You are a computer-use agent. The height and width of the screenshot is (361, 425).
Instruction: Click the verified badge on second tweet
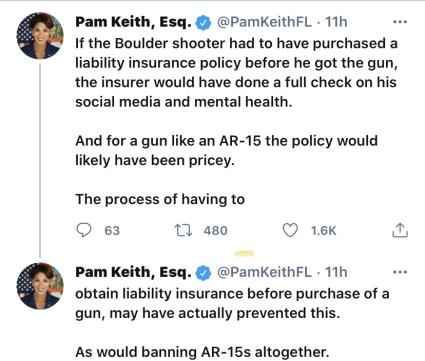point(203,273)
